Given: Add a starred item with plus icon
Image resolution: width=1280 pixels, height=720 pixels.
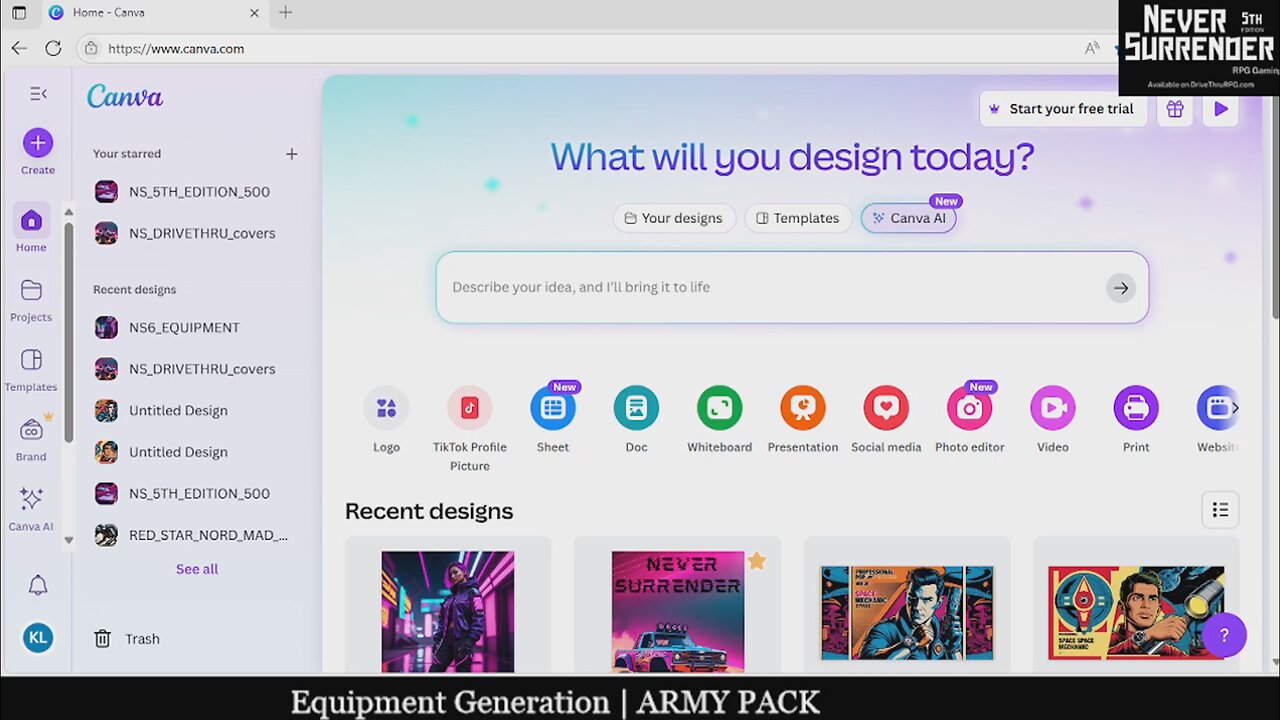Looking at the screenshot, I should [292, 154].
